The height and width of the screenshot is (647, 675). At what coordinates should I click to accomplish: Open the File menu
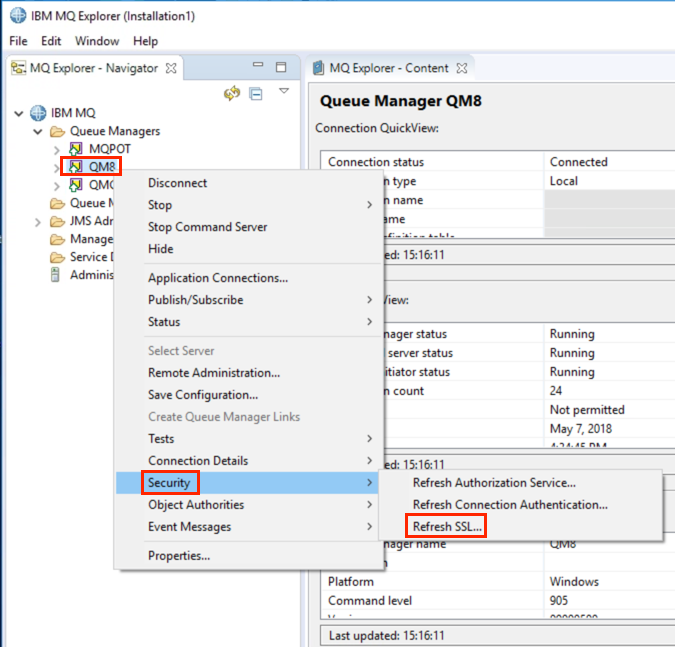coord(19,41)
